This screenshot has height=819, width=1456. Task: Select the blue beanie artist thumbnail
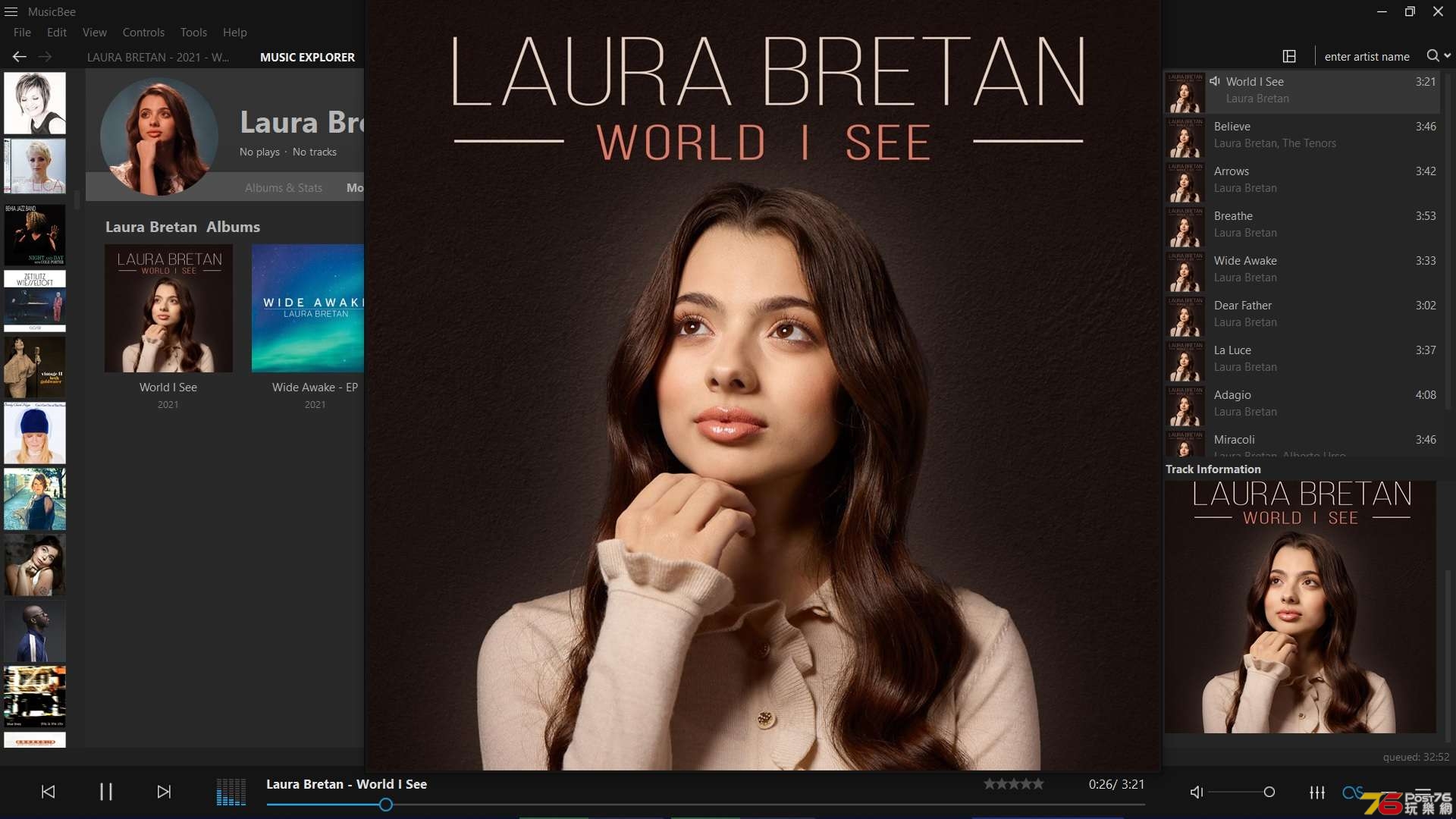(x=35, y=433)
